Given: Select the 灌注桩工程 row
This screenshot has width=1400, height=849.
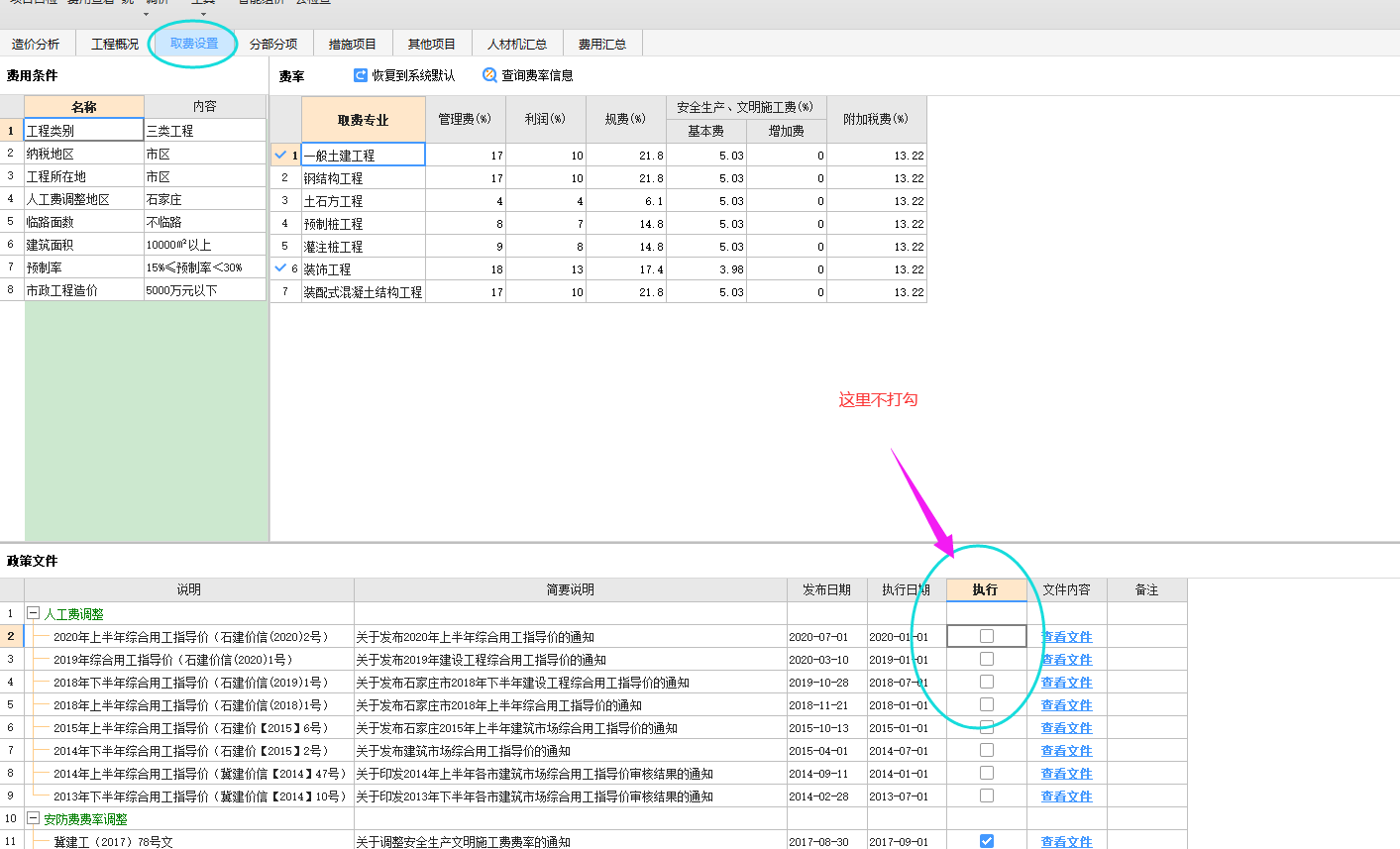Looking at the screenshot, I should [598, 247].
